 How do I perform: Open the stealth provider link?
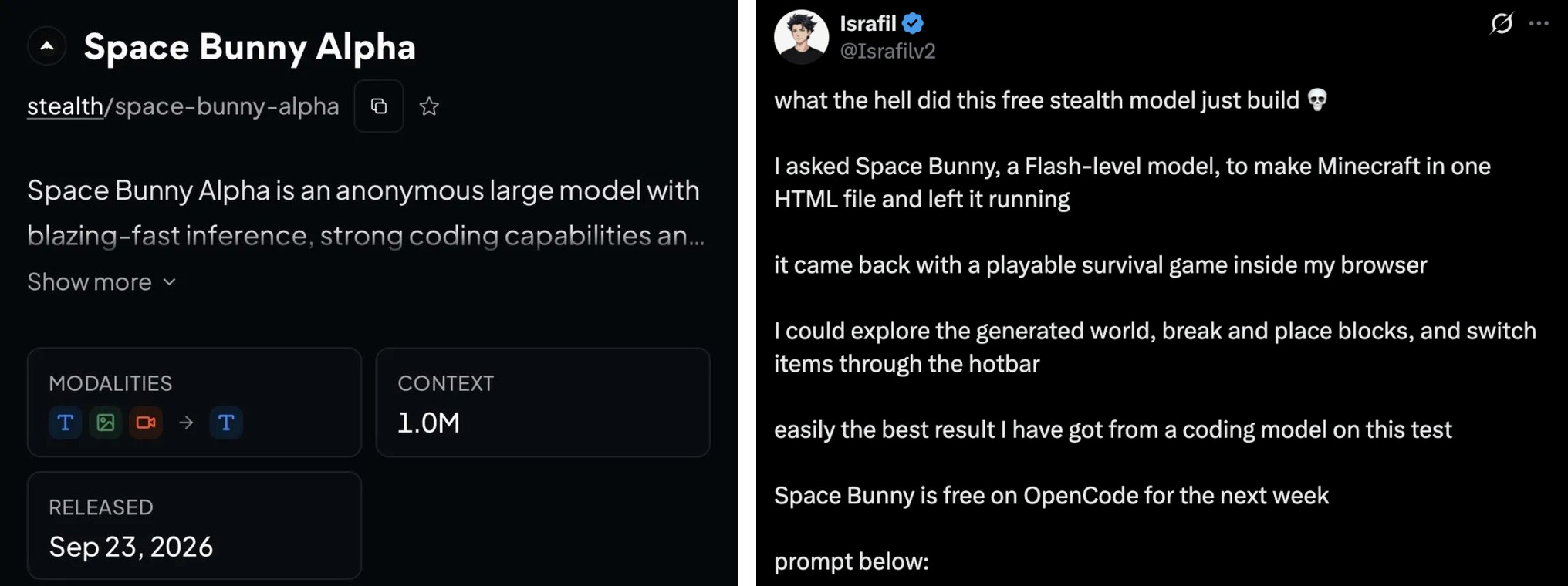tap(65, 106)
